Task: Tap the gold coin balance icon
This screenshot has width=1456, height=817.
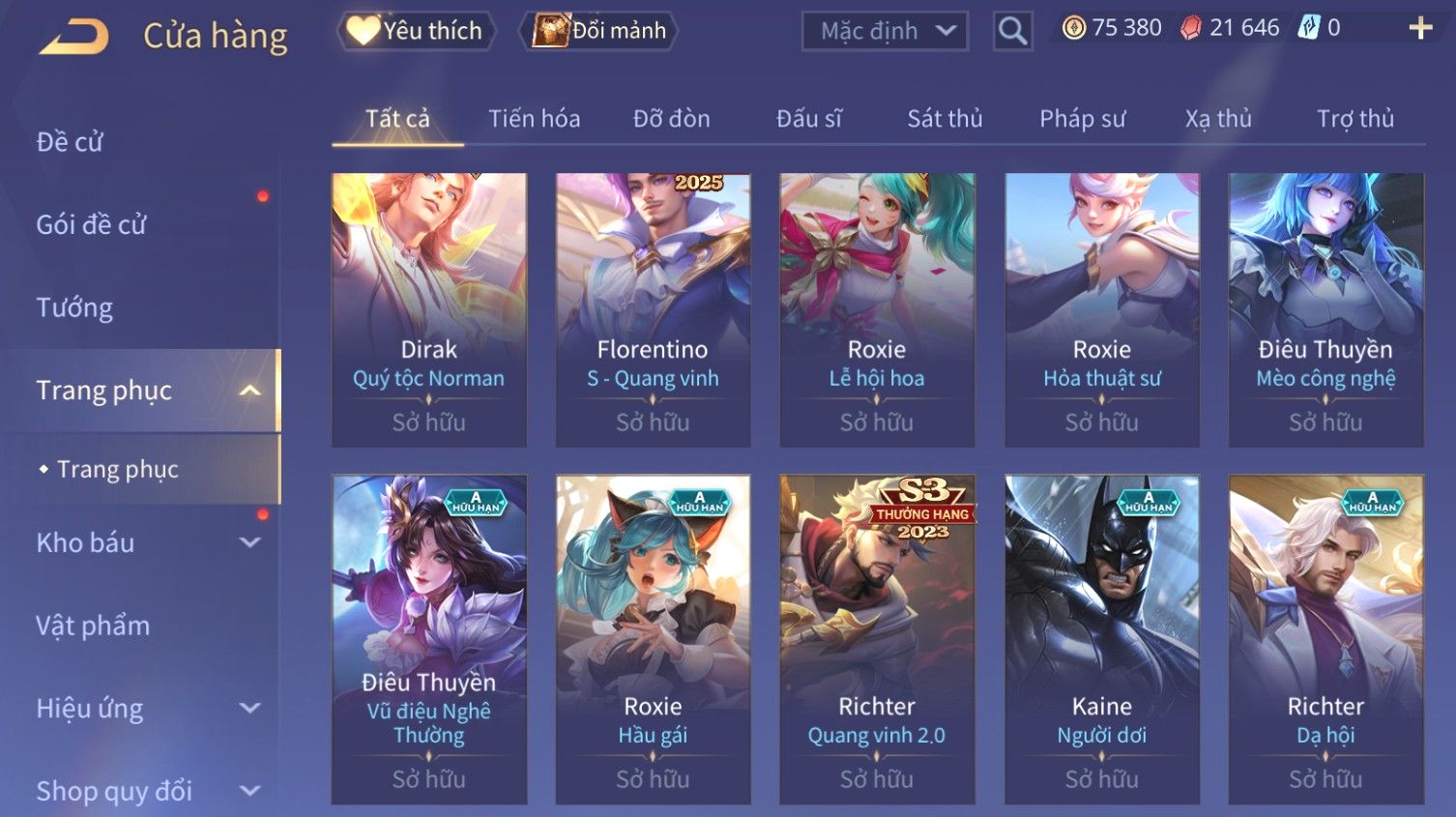Action: [1074, 28]
